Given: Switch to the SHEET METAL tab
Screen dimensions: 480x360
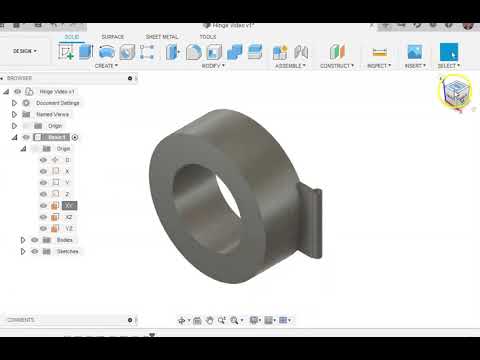Looking at the screenshot, I should click(162, 37).
